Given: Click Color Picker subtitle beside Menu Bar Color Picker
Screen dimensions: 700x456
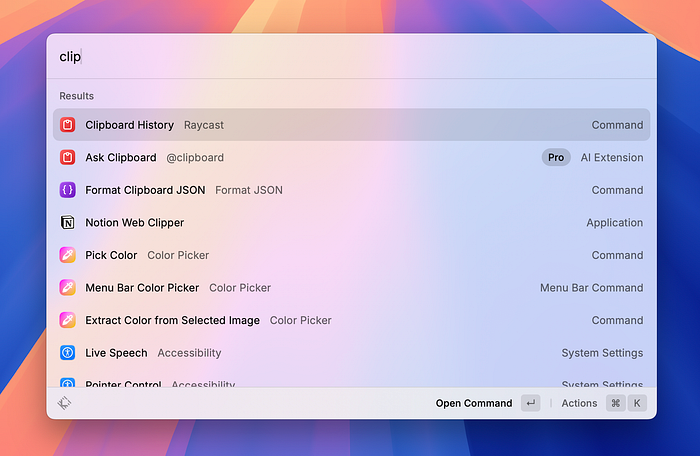Looking at the screenshot, I should point(240,288).
